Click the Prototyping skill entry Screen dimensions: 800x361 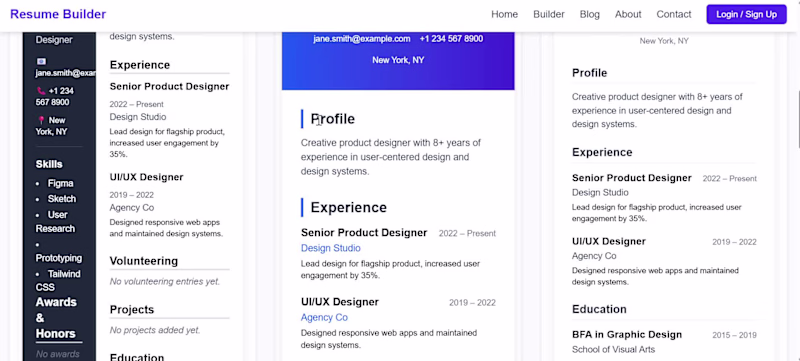point(59,258)
